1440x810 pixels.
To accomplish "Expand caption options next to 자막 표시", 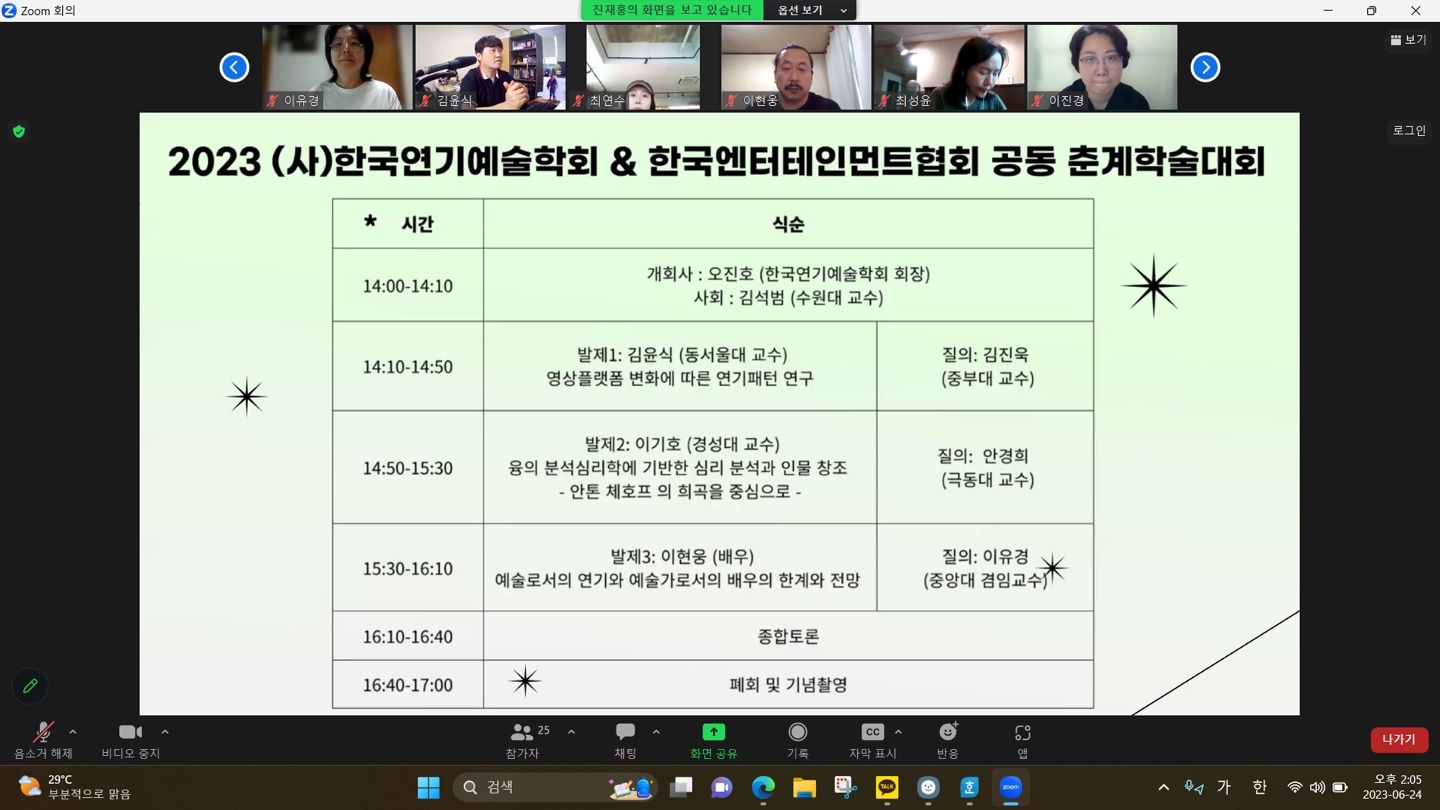I will coord(898,732).
